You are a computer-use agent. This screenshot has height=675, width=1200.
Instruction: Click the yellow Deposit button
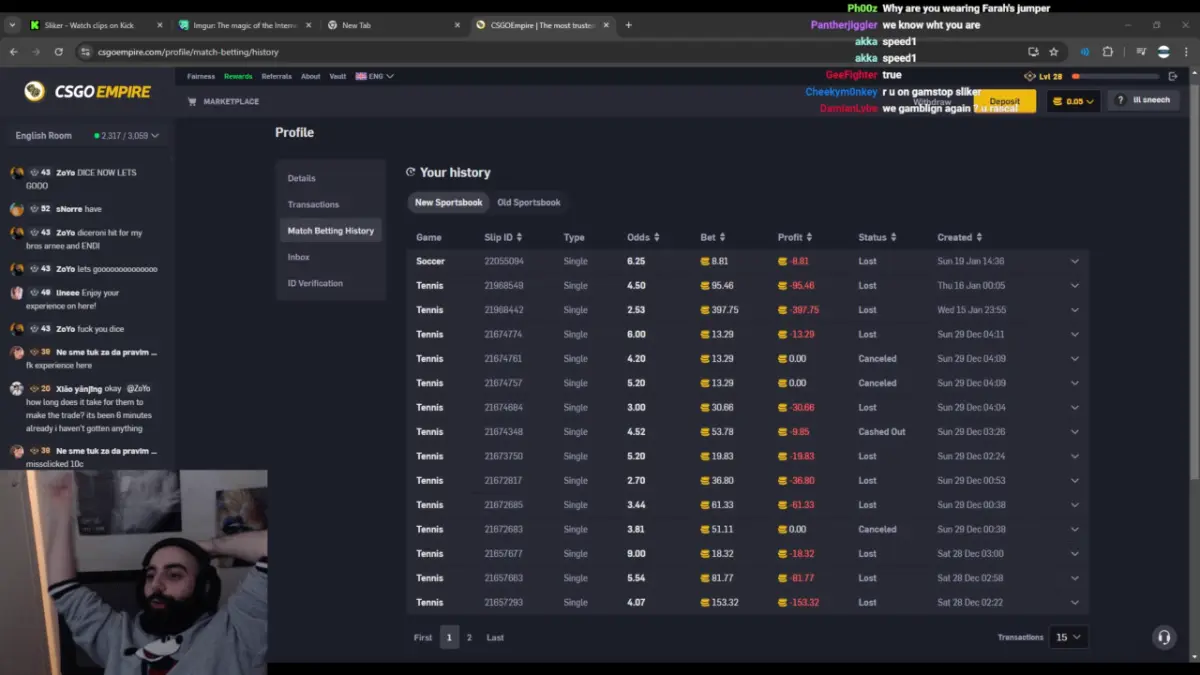[x=1004, y=101]
